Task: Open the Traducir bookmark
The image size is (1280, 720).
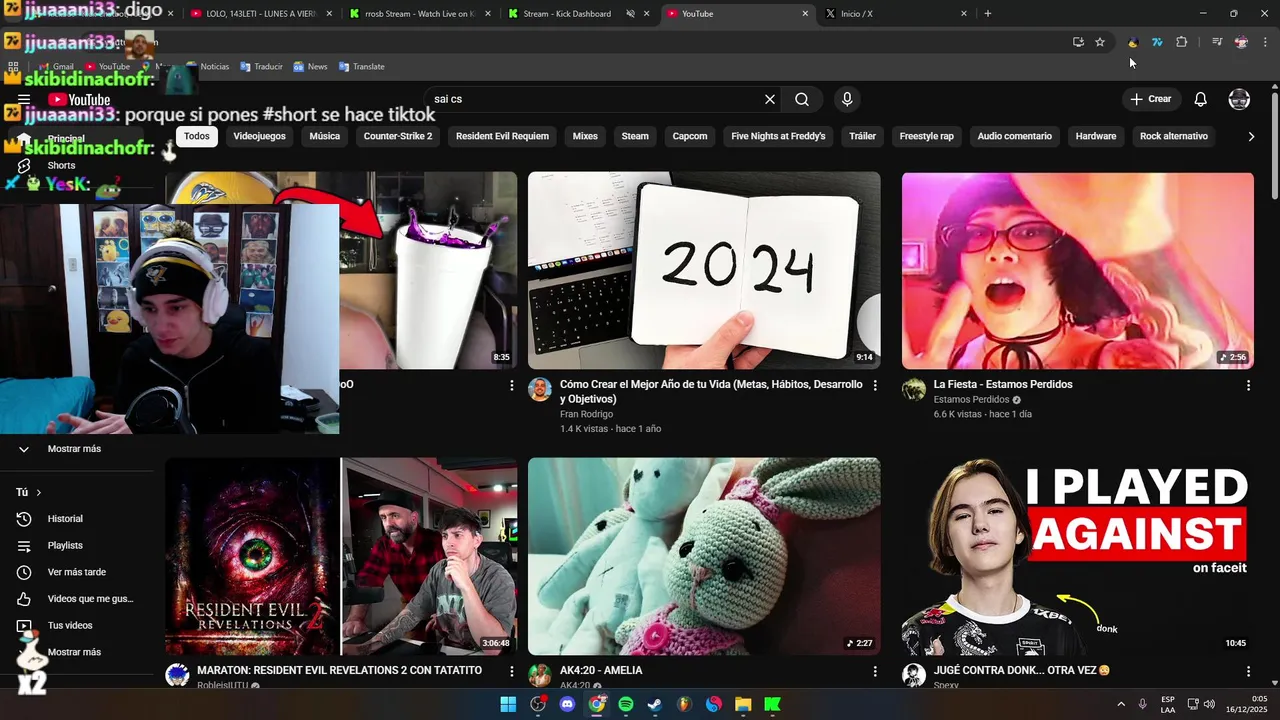Action: click(x=261, y=67)
